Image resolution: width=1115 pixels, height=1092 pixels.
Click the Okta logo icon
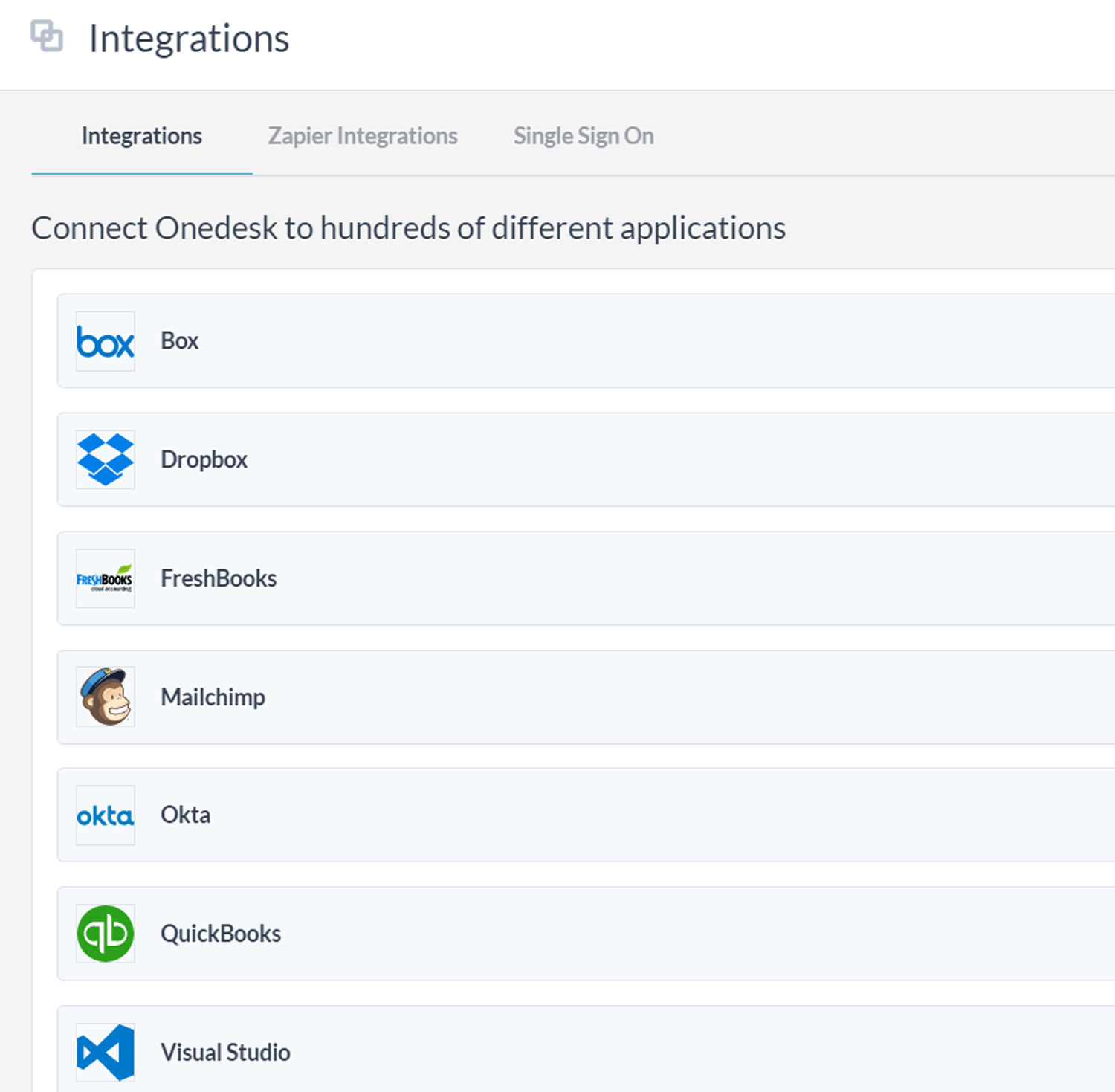tap(106, 815)
